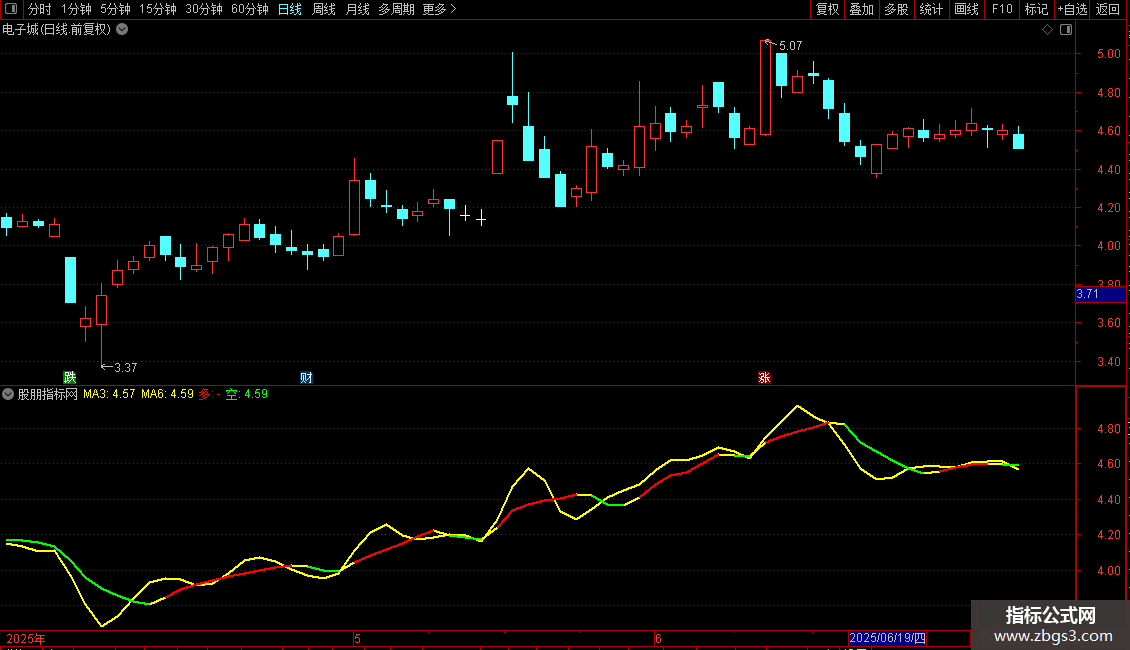Click the 电子城(日线.前复权) chart title

(x=57, y=30)
